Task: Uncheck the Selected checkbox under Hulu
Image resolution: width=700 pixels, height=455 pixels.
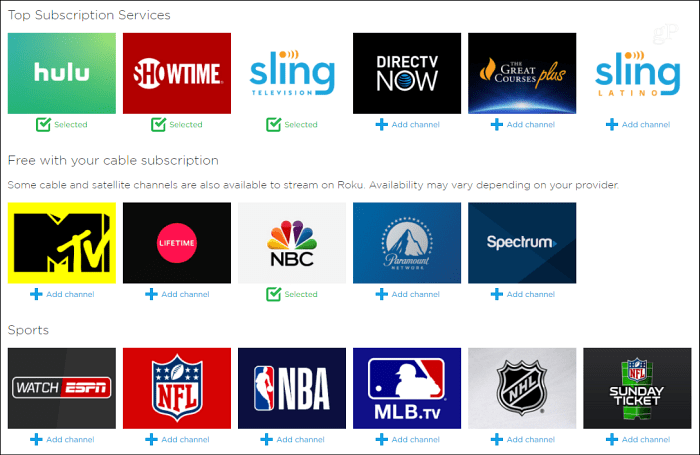Action: (x=43, y=125)
